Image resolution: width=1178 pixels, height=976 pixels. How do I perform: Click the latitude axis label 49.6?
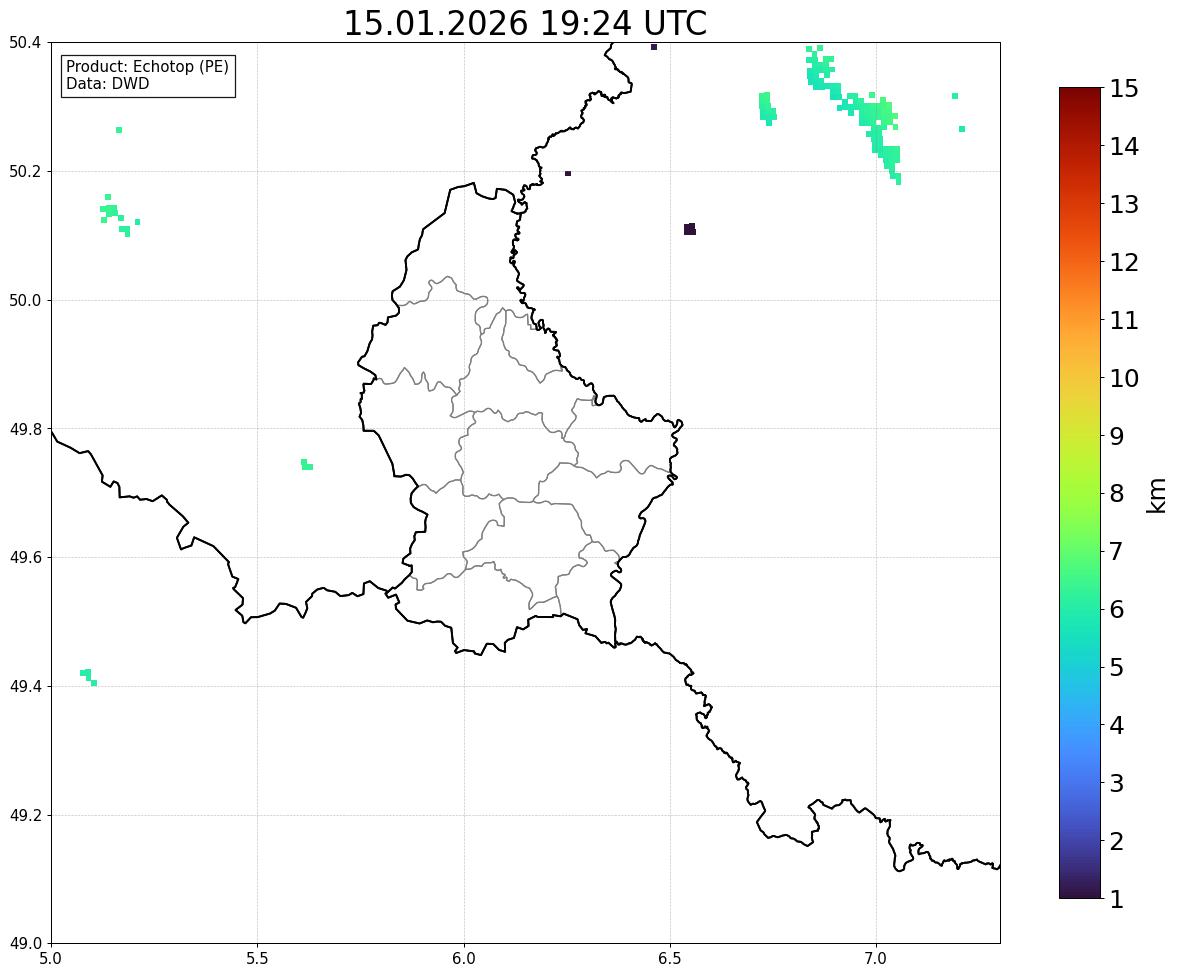[26, 557]
